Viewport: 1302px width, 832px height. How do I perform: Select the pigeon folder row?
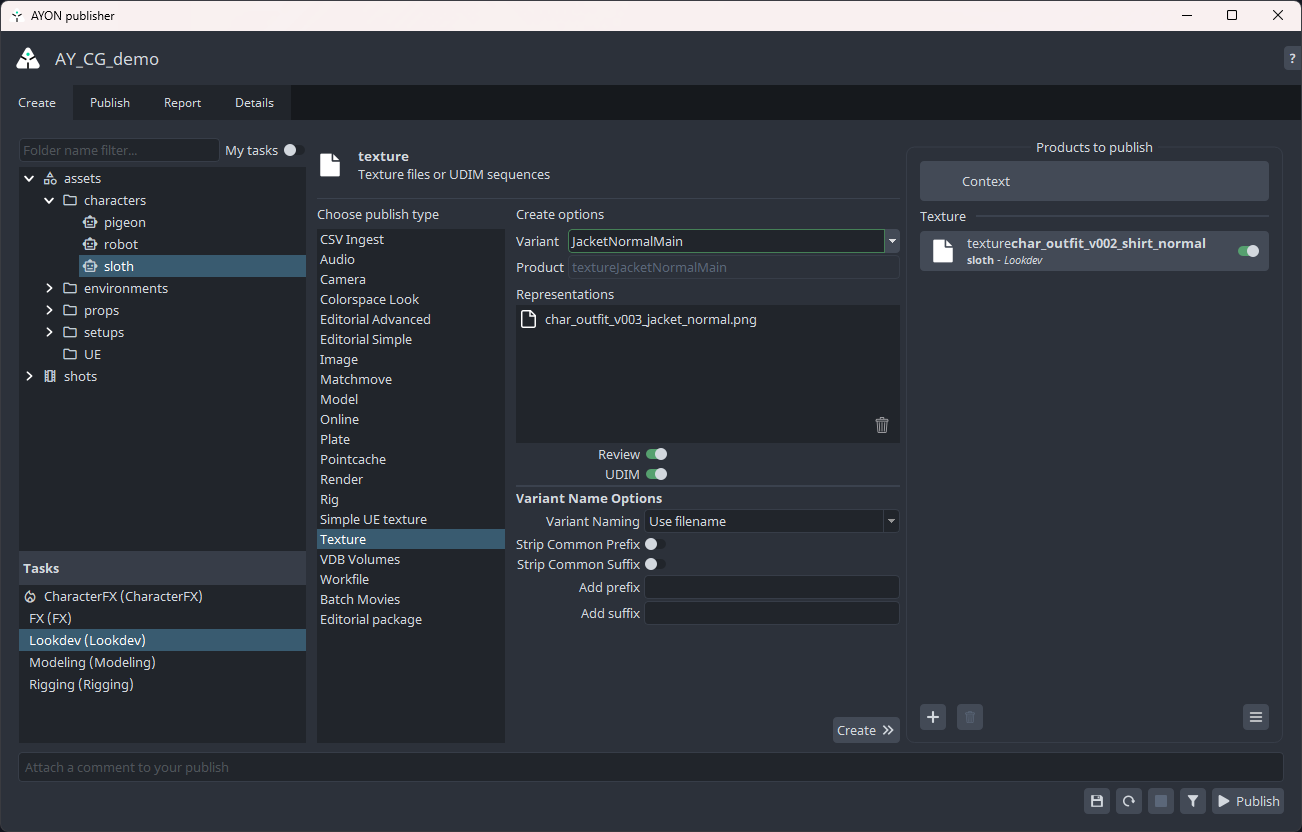(x=192, y=222)
